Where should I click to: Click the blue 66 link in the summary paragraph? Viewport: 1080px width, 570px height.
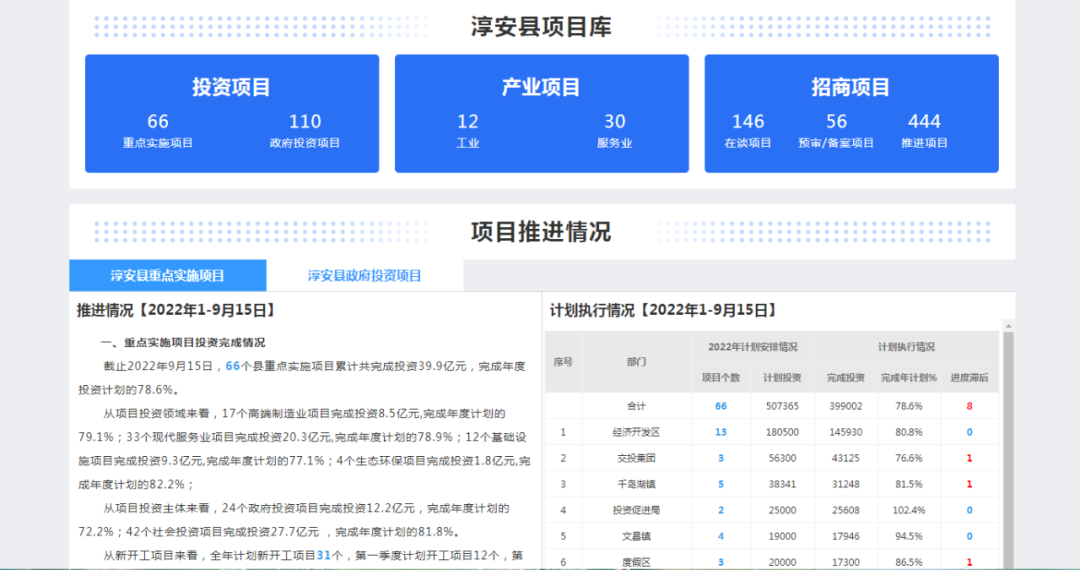[x=233, y=366]
